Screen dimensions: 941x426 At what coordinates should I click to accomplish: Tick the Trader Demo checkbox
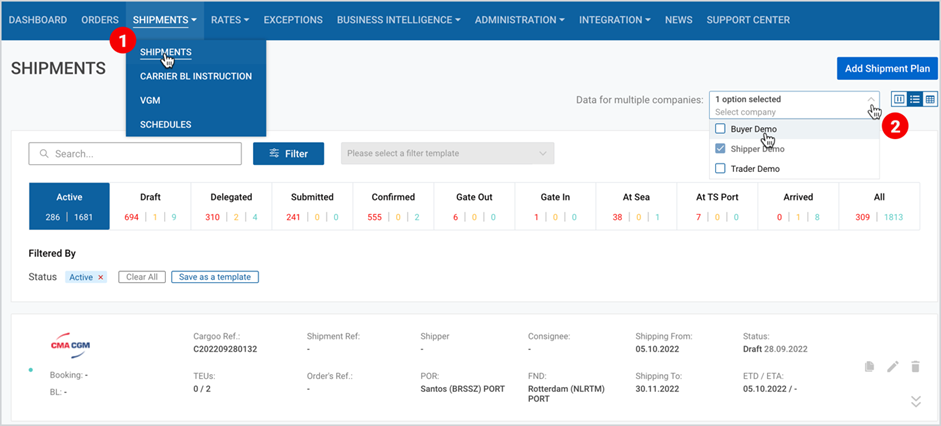point(720,169)
